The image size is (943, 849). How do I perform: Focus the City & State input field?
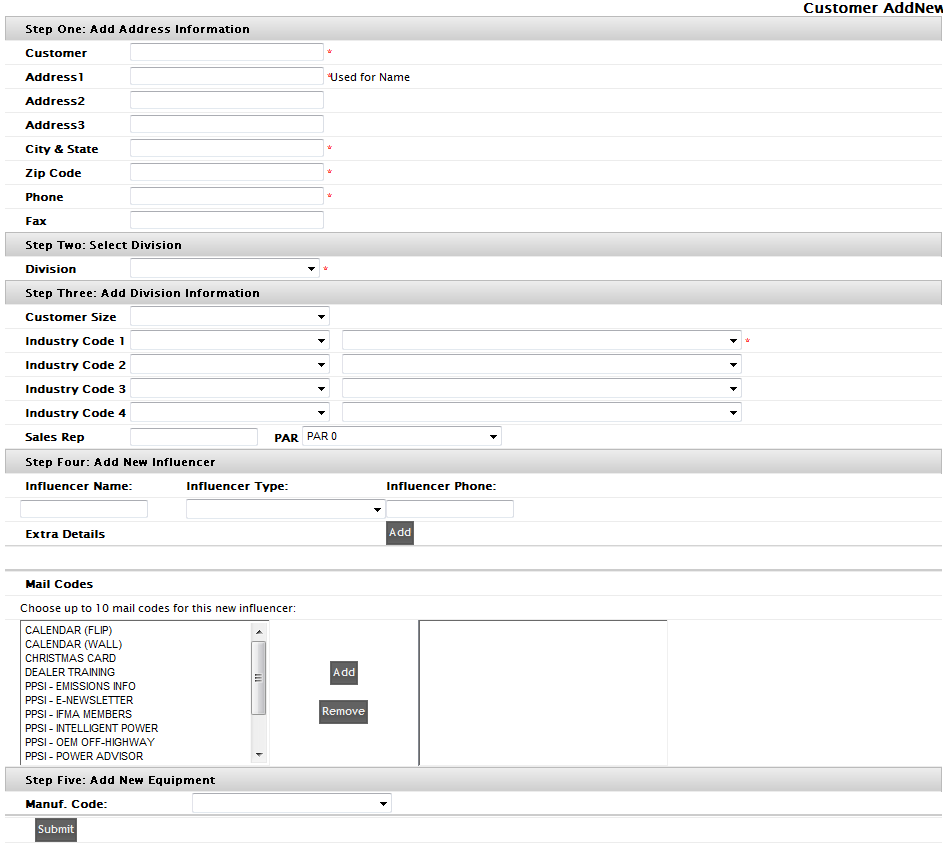tap(227, 149)
